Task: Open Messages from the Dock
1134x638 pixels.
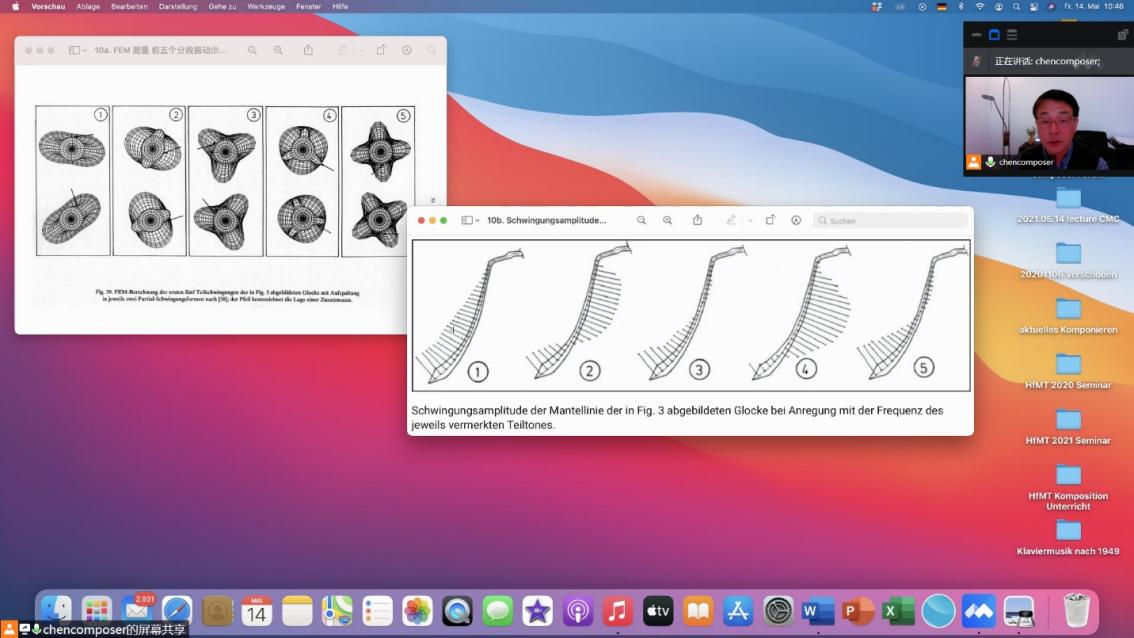Action: click(x=498, y=612)
